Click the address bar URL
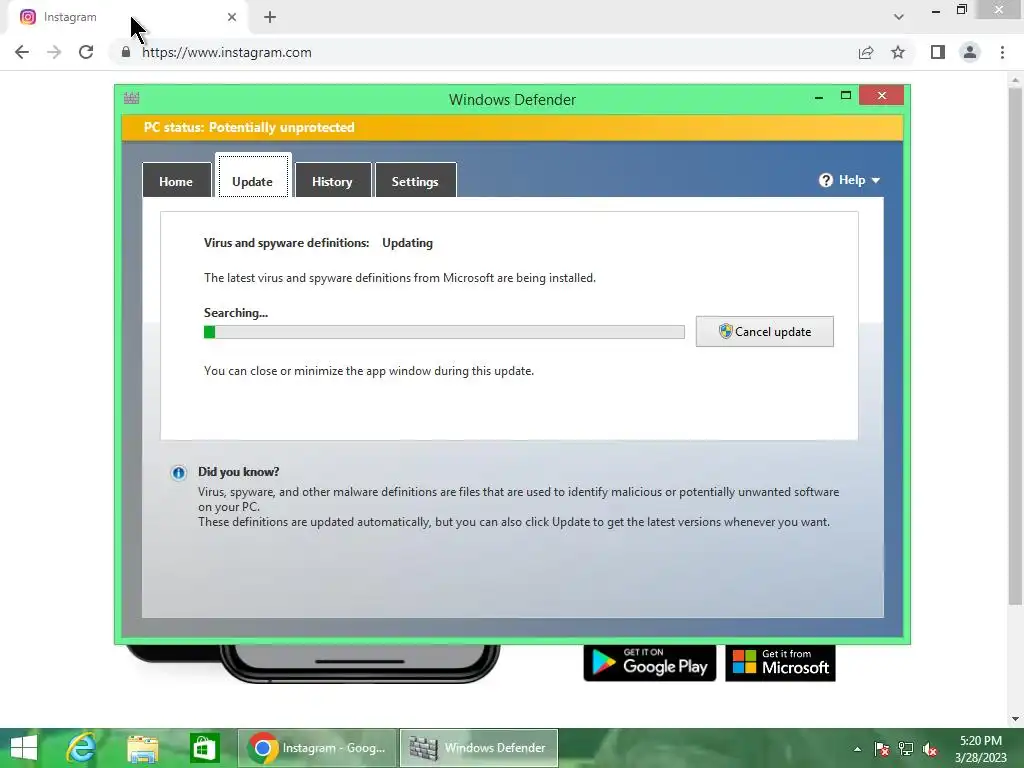Screen dimensions: 1024x768 227,52
